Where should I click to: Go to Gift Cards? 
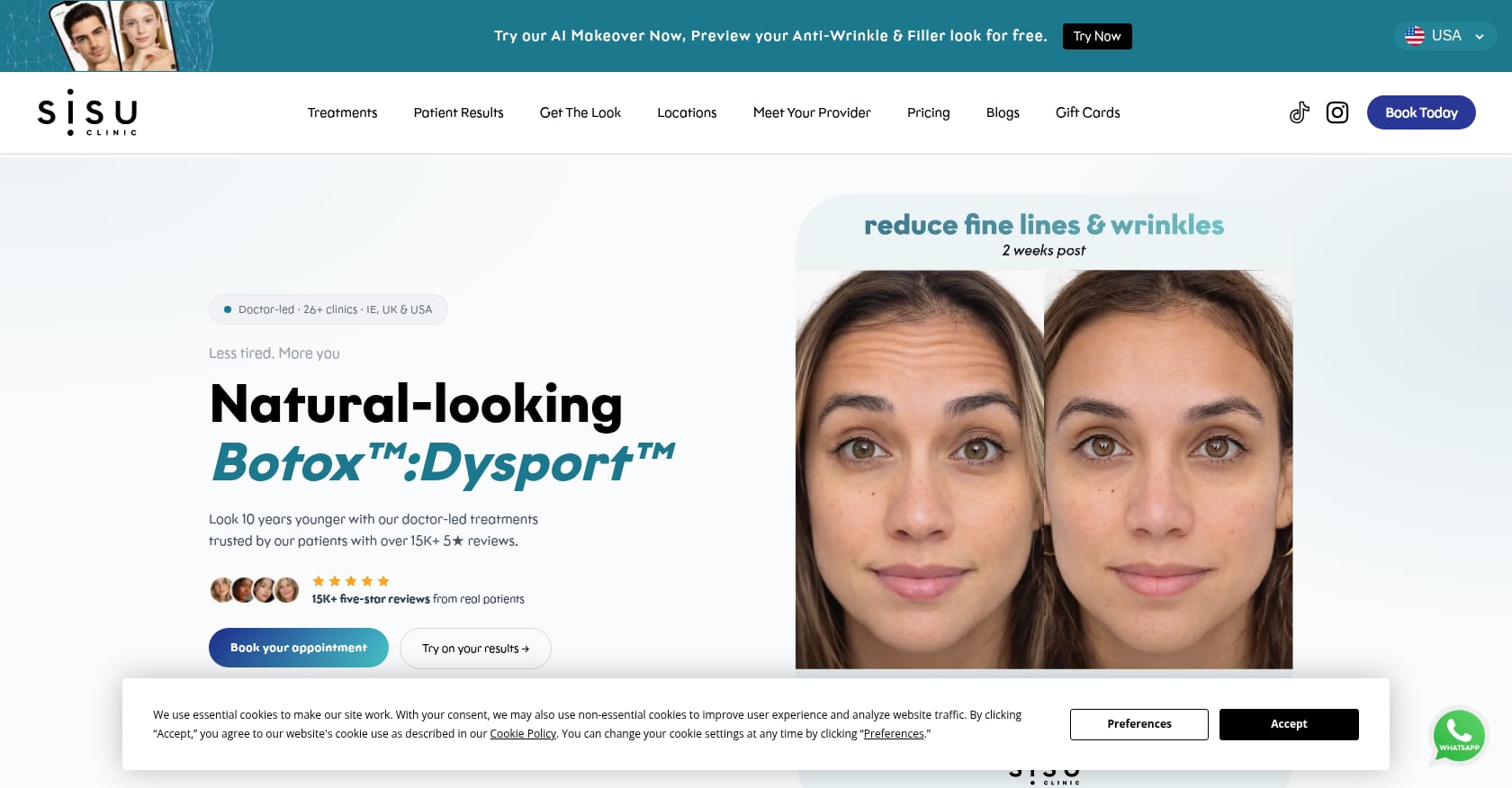click(x=1087, y=112)
